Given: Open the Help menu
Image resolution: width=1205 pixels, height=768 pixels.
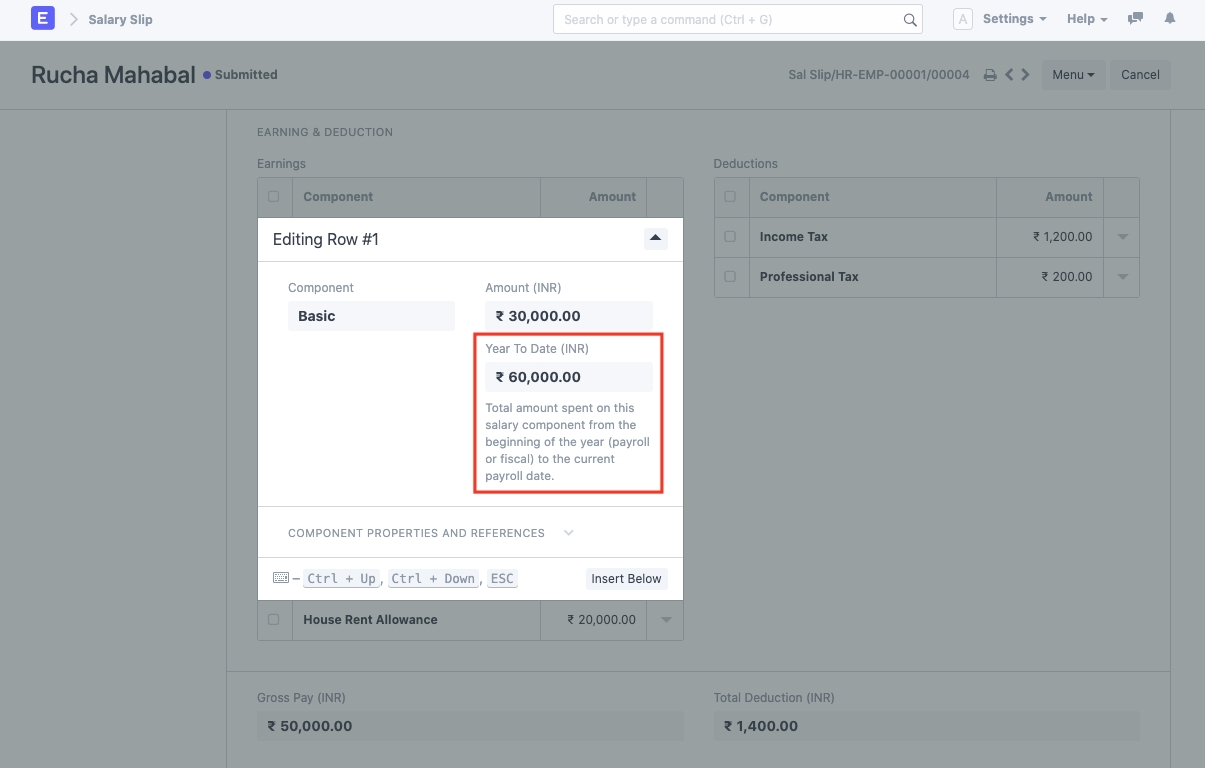Looking at the screenshot, I should [x=1087, y=19].
